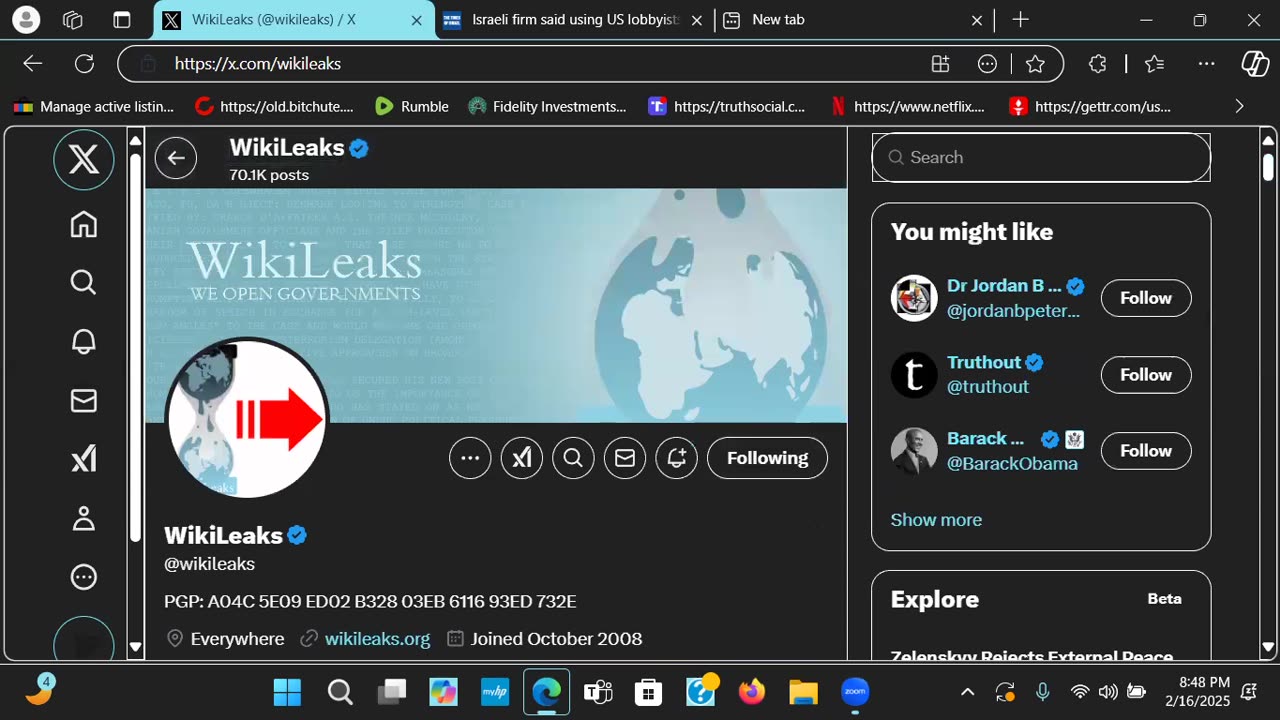This screenshot has height=720, width=1280.
Task: Open the browser profile avatar
Action: (x=26, y=20)
